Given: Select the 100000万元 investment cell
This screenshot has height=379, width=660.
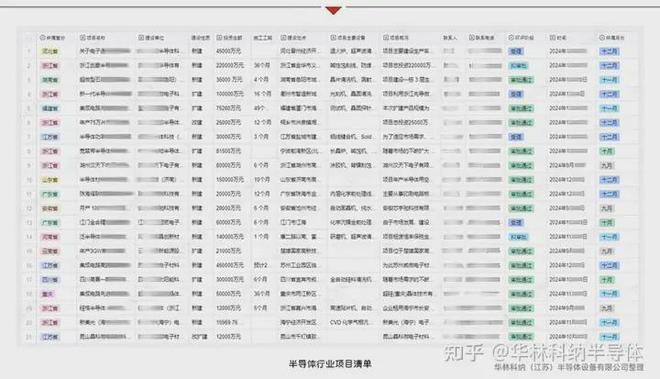Looking at the screenshot, I should [x=230, y=93].
